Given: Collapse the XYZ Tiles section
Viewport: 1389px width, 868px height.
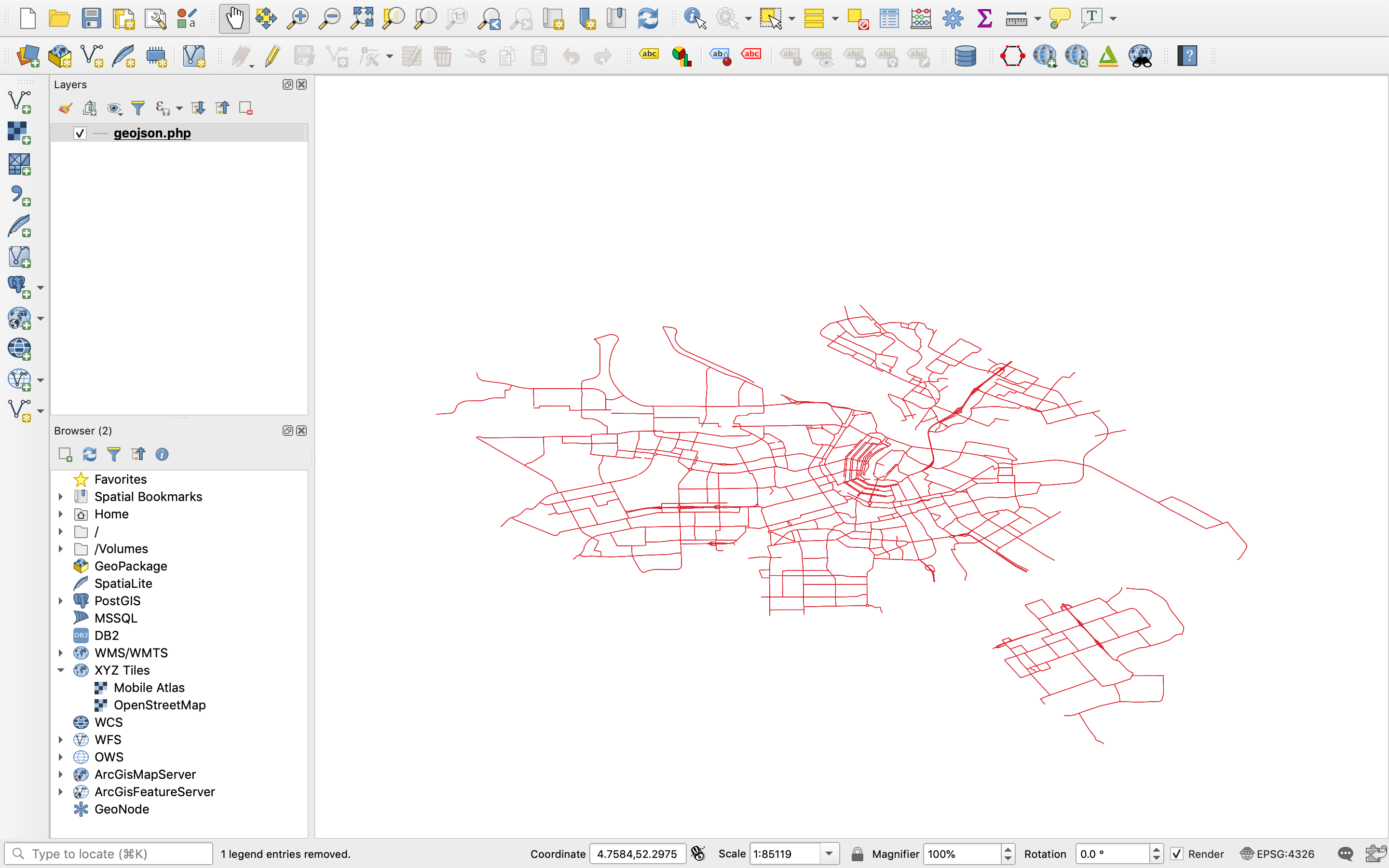Looking at the screenshot, I should click(x=61, y=670).
